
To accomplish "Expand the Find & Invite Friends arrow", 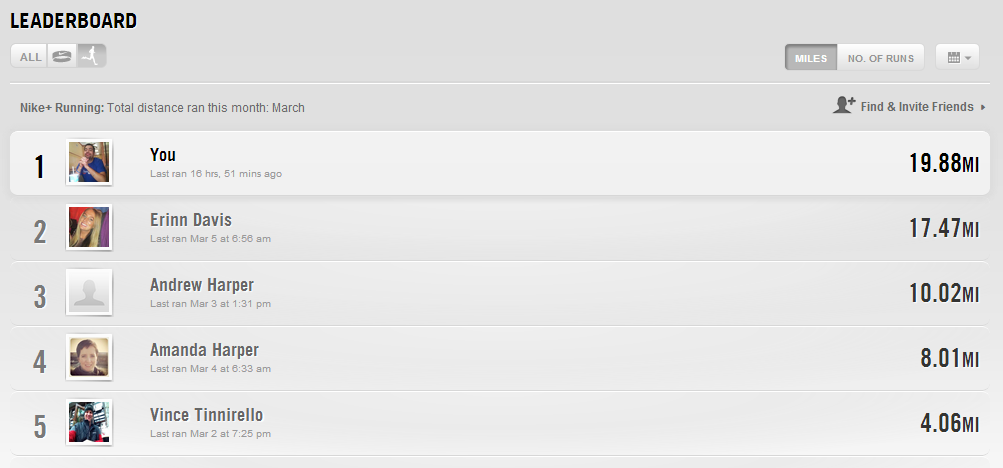I will 983,107.
